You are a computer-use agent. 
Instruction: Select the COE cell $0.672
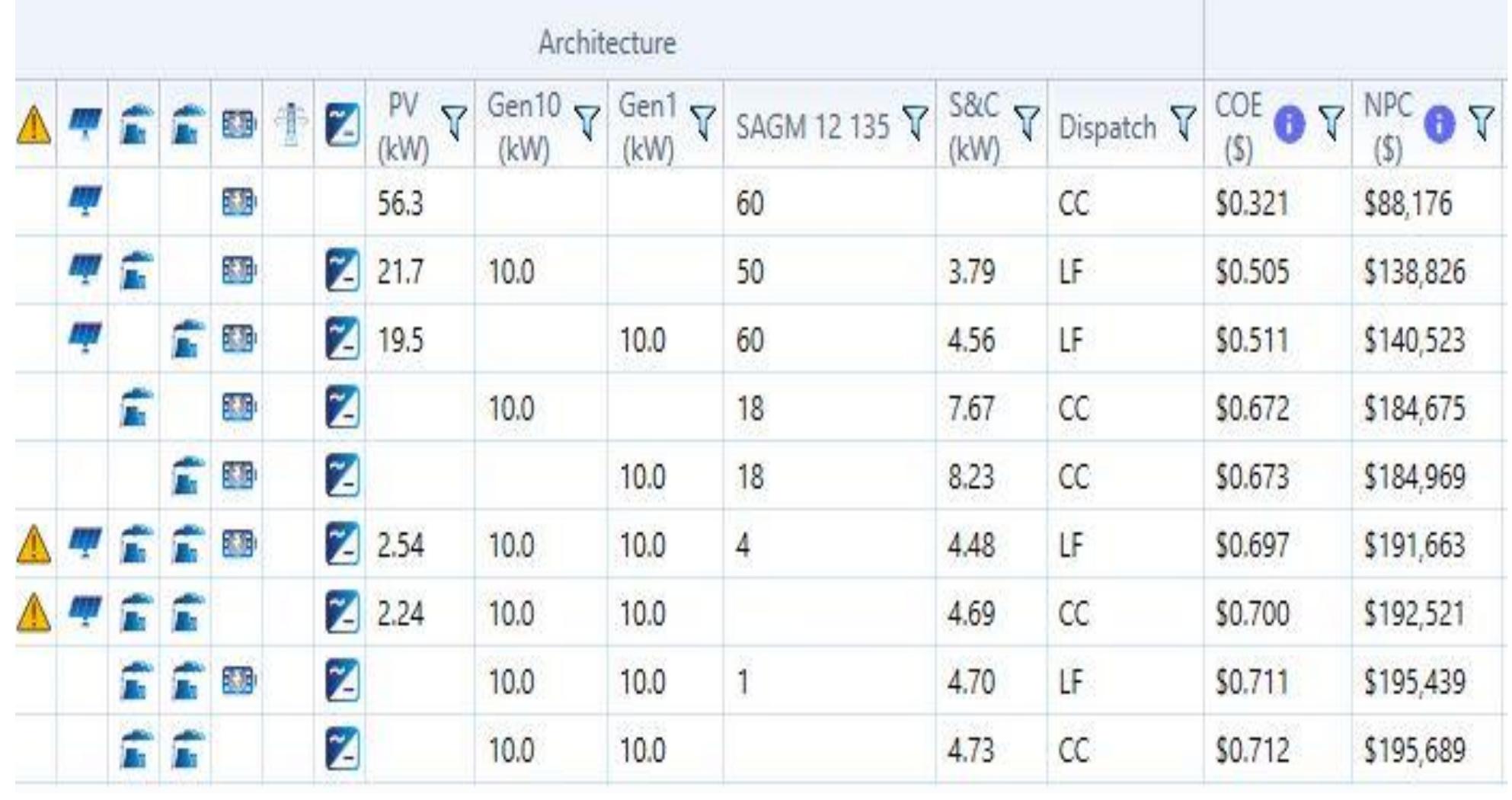point(1252,408)
